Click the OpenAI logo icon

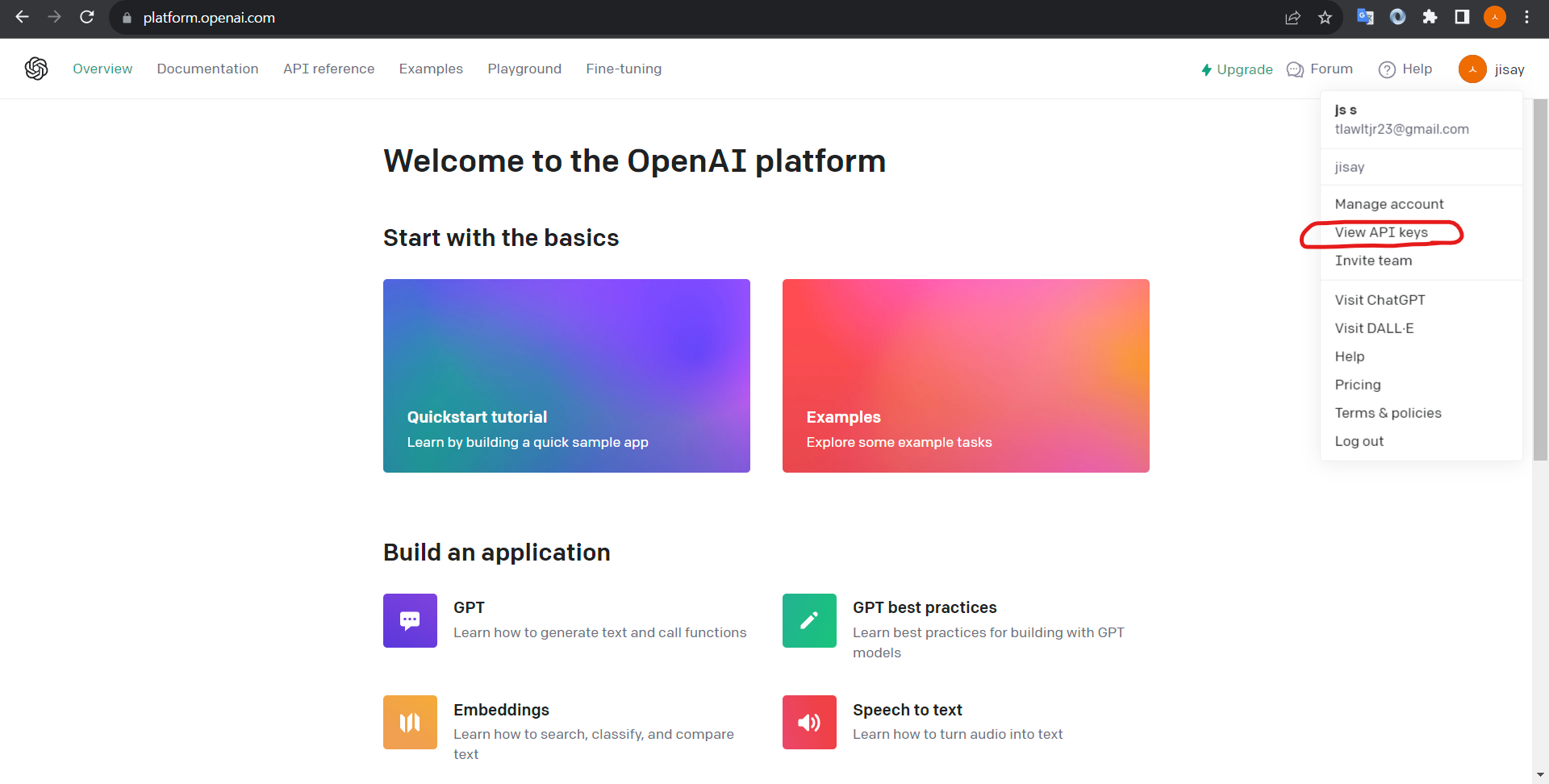(36, 69)
